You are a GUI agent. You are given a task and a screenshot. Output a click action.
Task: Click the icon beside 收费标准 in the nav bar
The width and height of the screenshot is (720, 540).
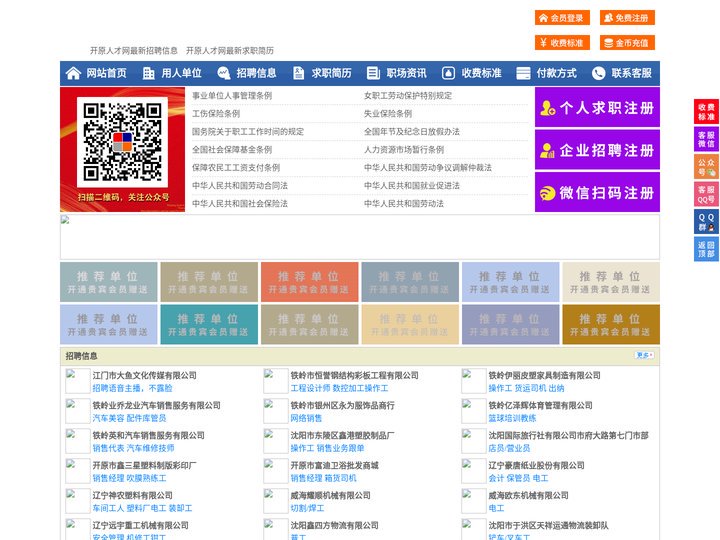click(448, 73)
